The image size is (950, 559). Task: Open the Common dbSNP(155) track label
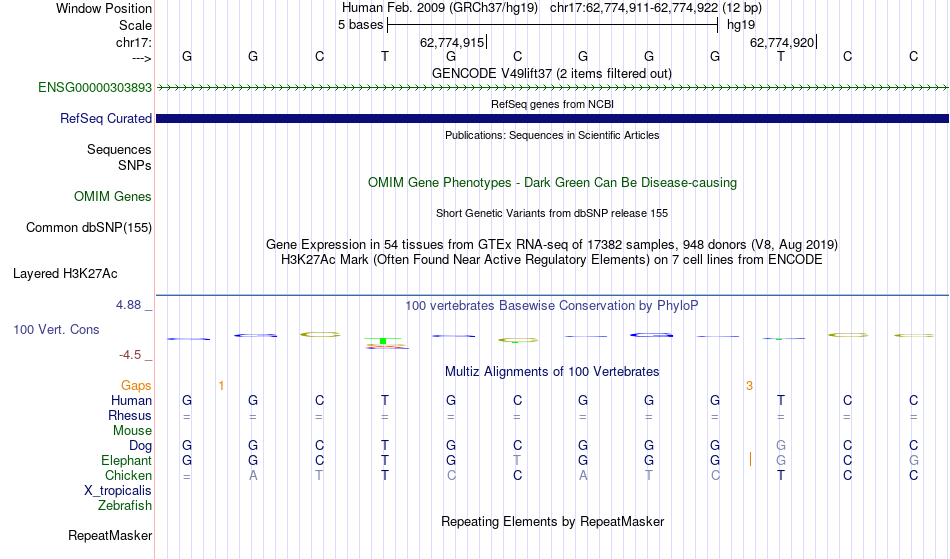click(x=88, y=228)
